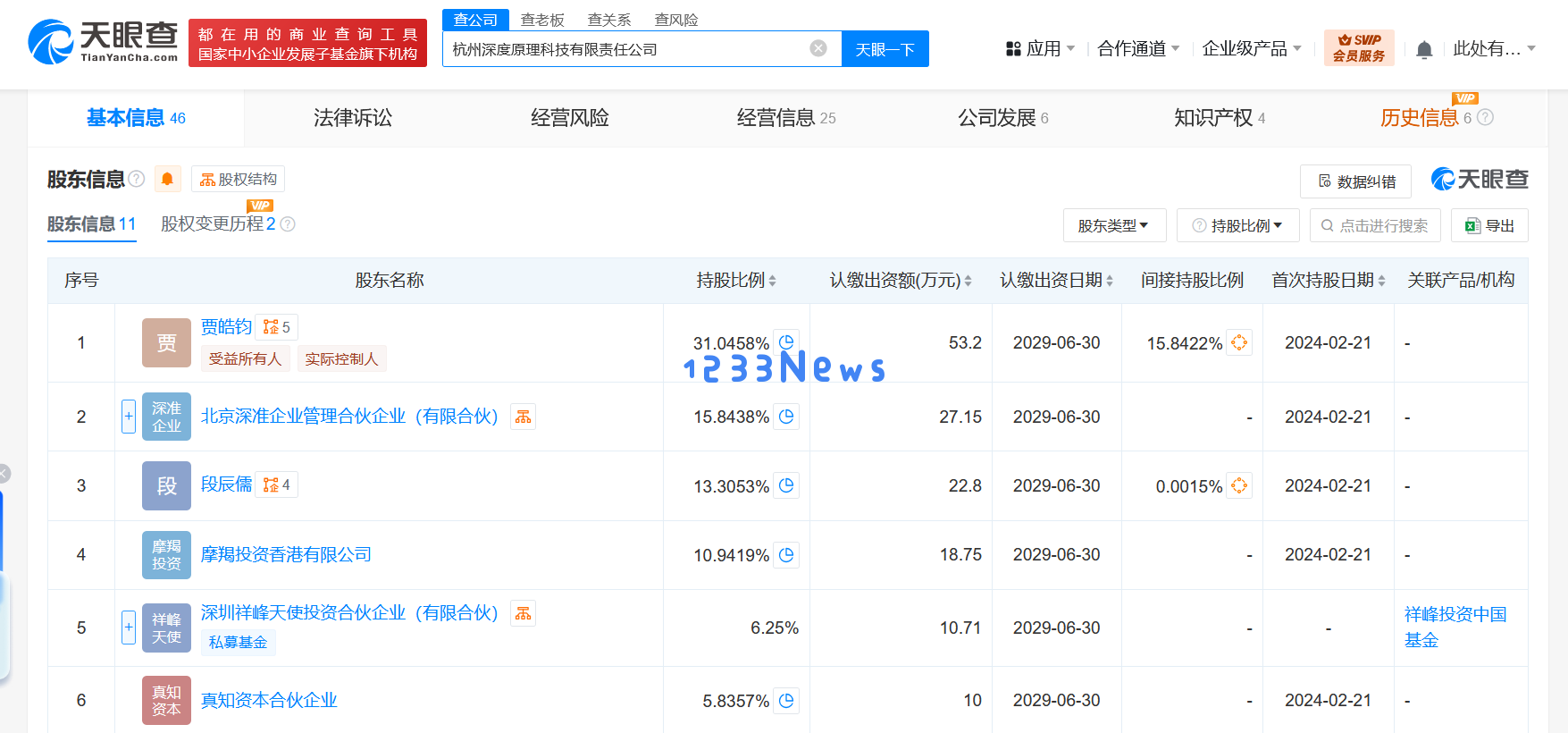Open the 企业级产品 dropdown menu
Image resolution: width=1568 pixels, height=733 pixels.
click(1252, 49)
